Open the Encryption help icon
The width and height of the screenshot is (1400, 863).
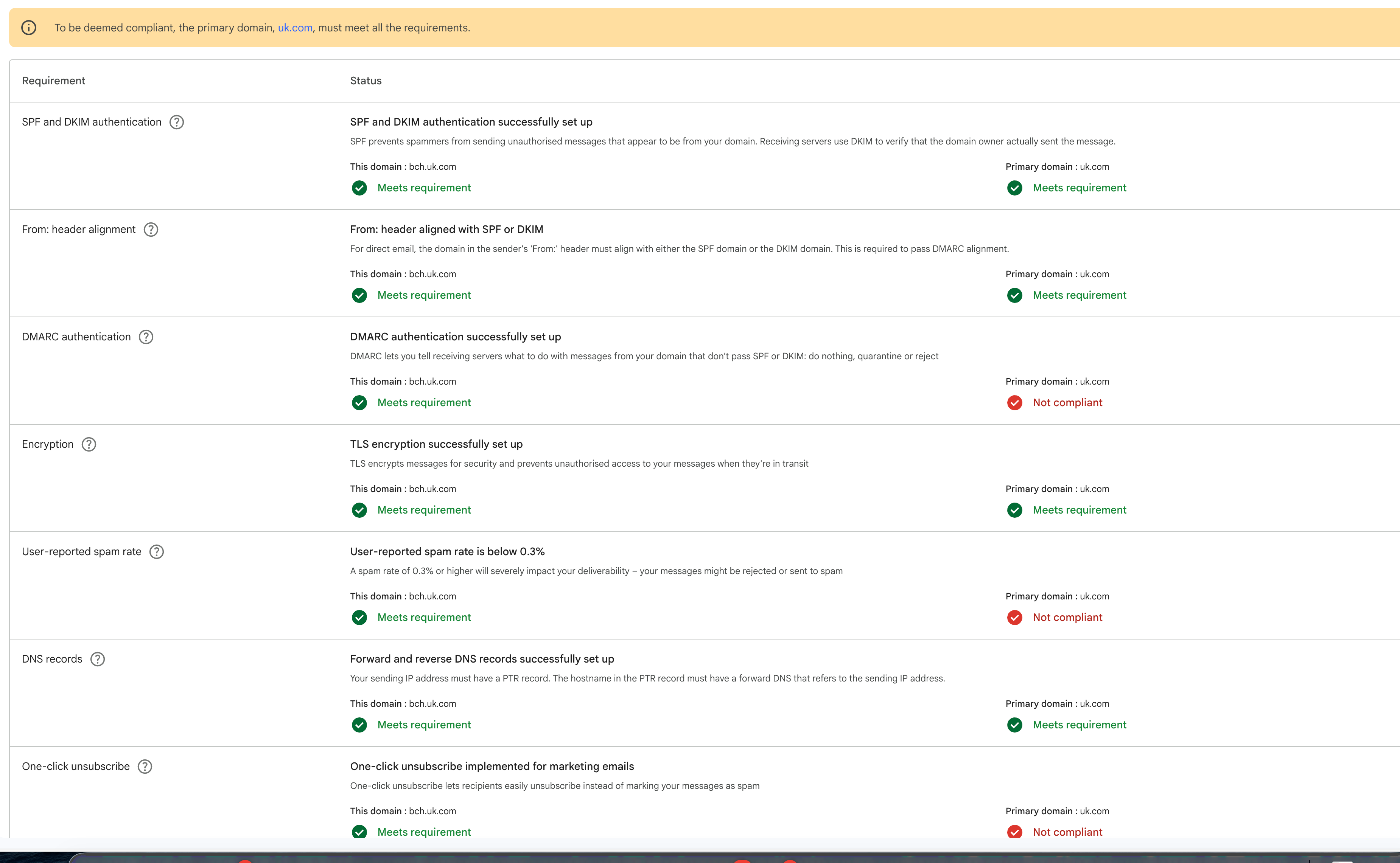pos(89,444)
